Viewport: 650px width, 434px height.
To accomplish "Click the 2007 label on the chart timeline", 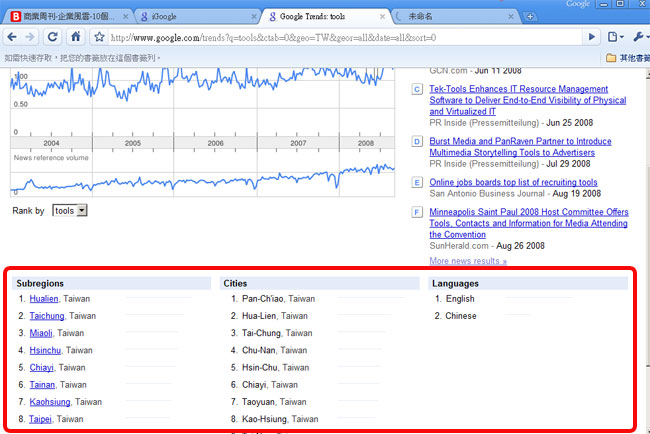I will click(298, 143).
